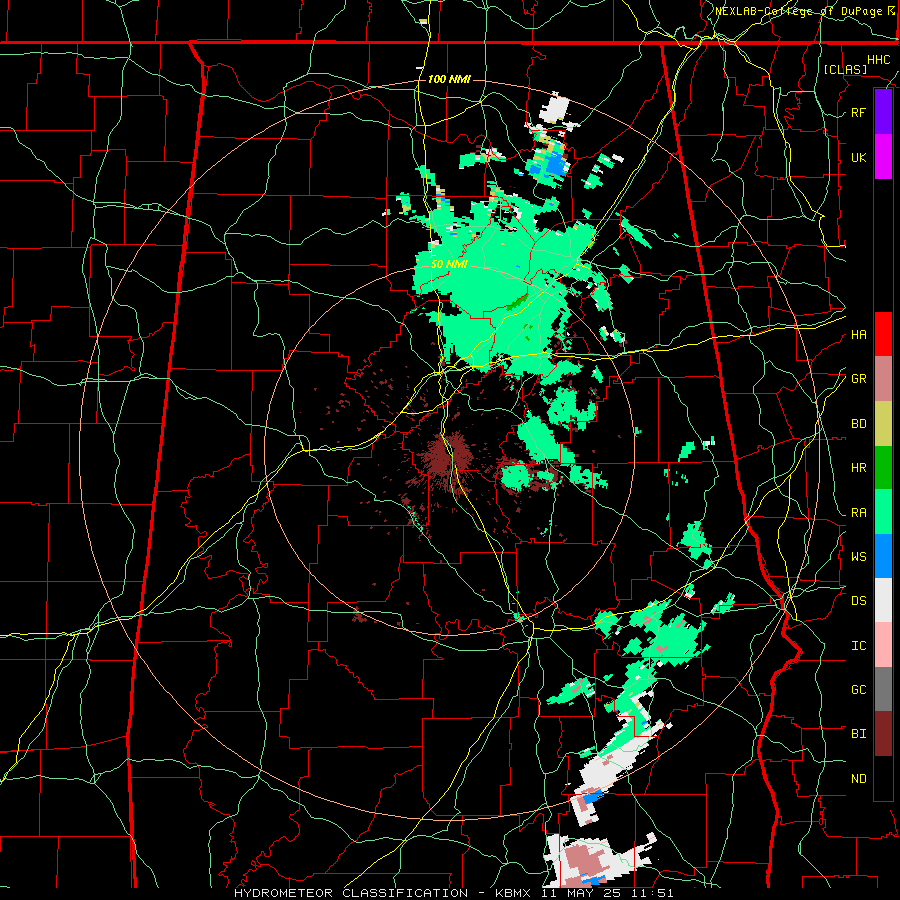
Task: Click the ND black legend swatch
Action: [x=883, y=778]
